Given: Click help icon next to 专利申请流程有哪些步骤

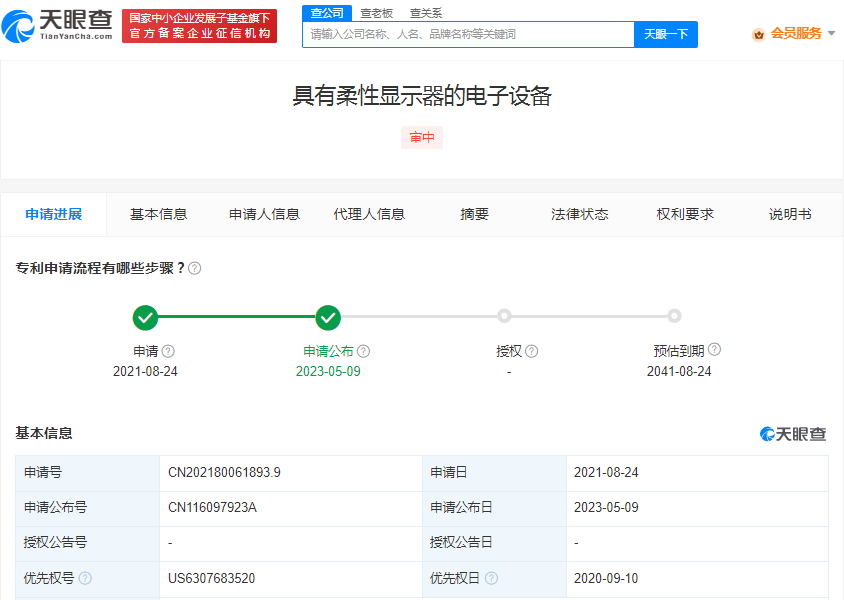Looking at the screenshot, I should point(195,268).
